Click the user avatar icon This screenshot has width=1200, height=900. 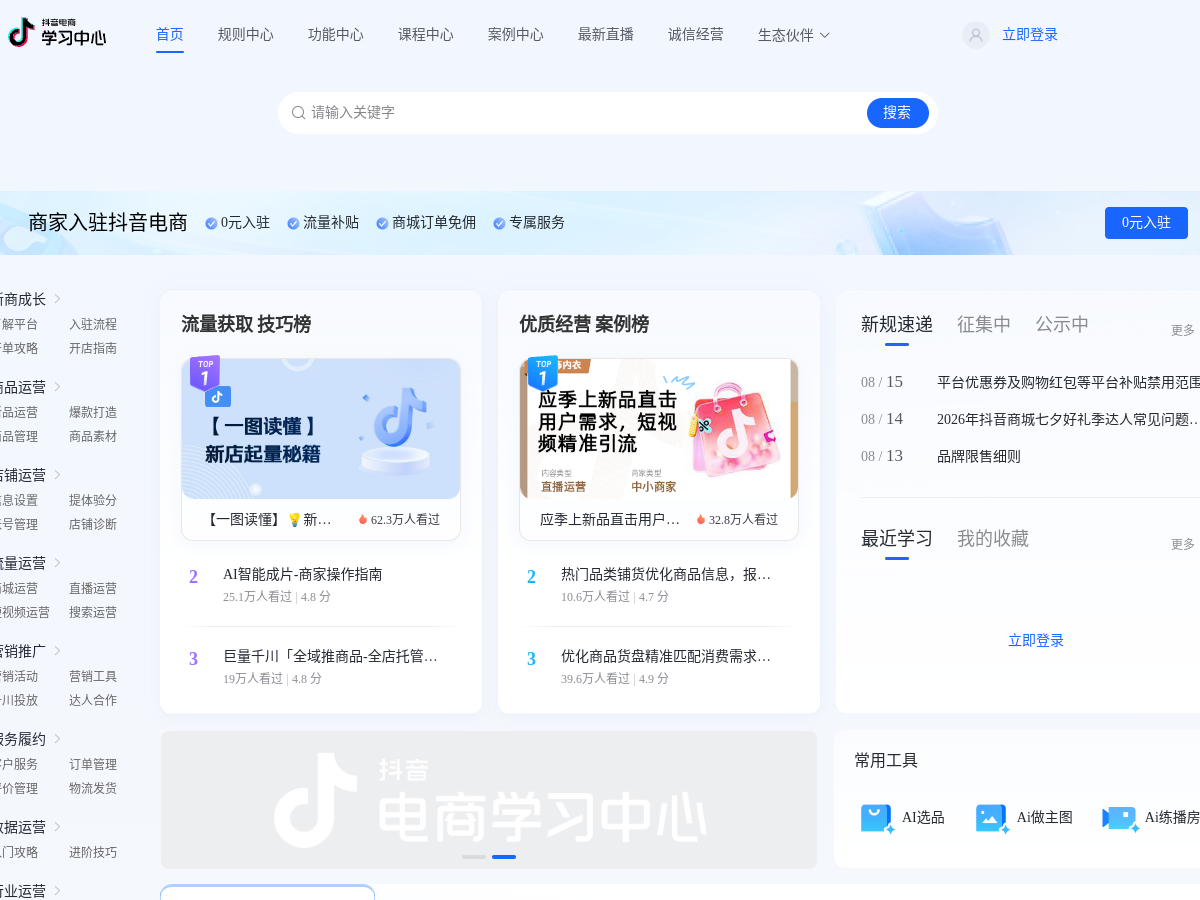[x=976, y=35]
